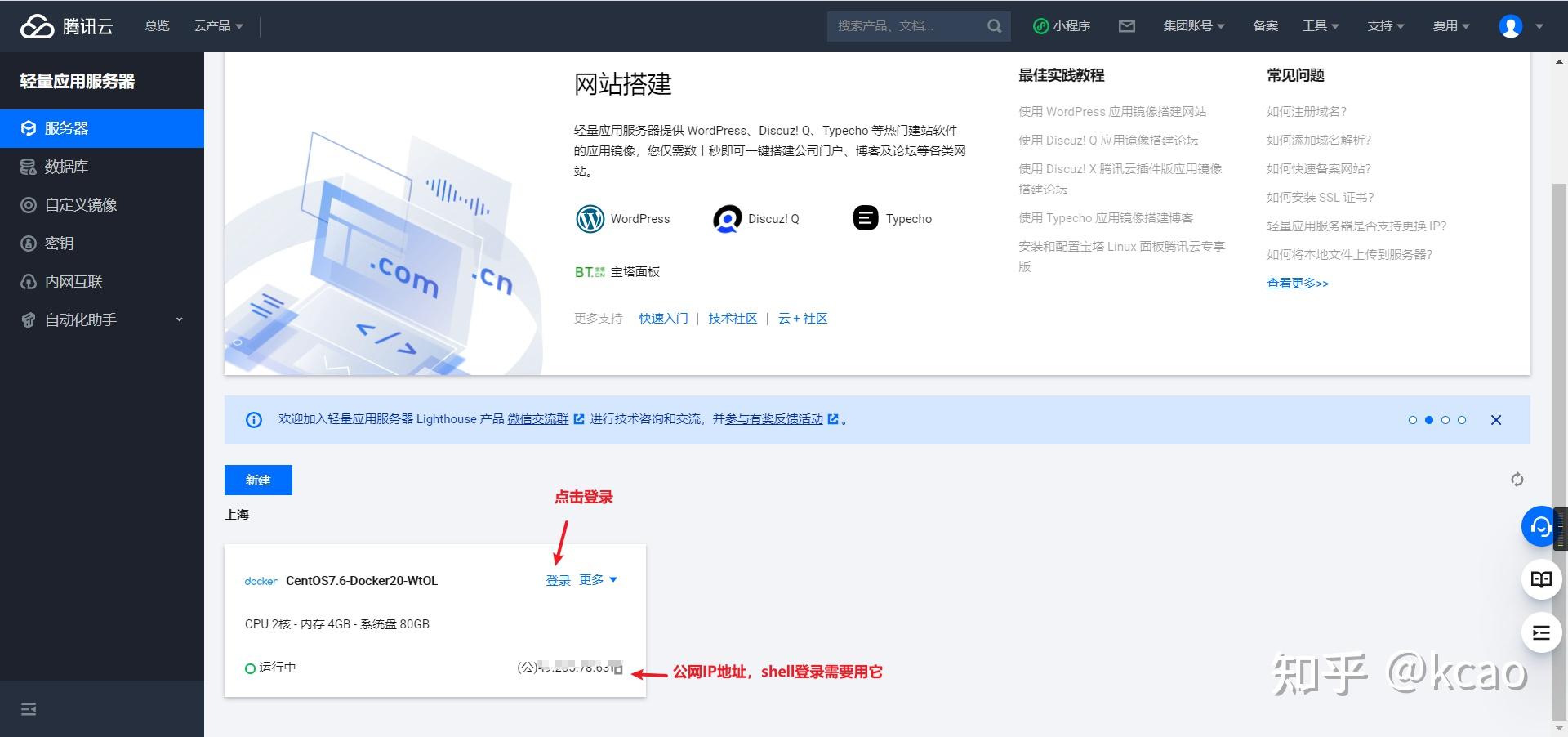Click the page vertical scrollbar thumb
1568x737 pixels.
[1559, 451]
